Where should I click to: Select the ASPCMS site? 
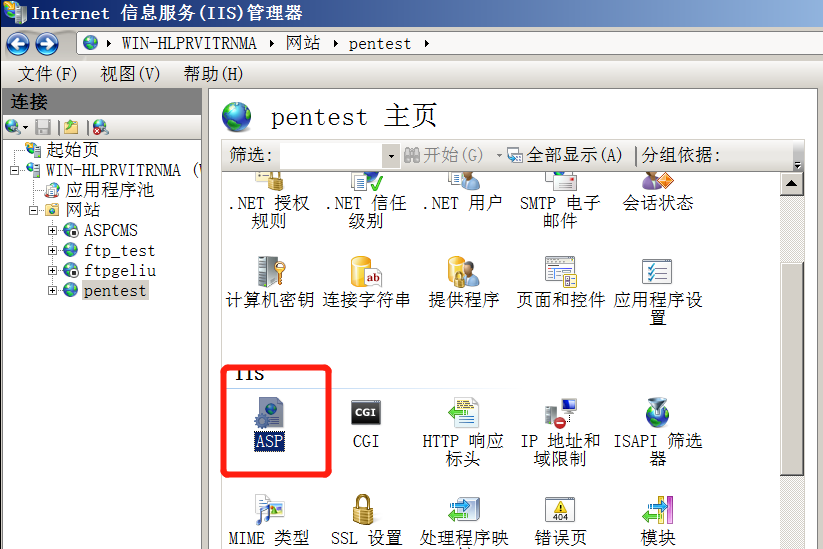pos(111,230)
